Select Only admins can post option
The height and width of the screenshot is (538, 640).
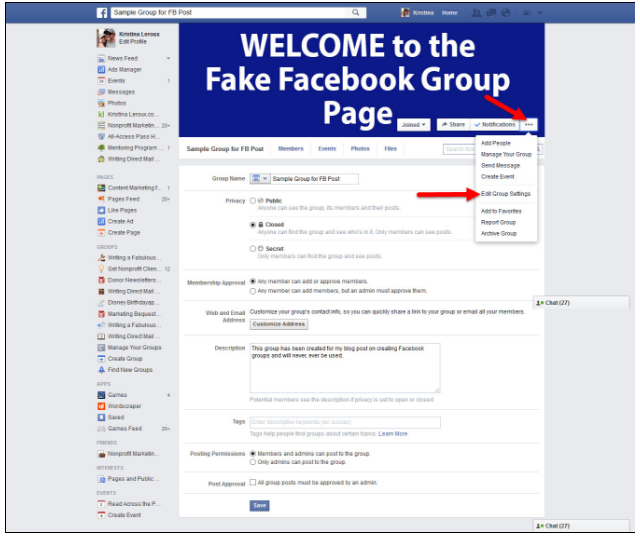253,462
